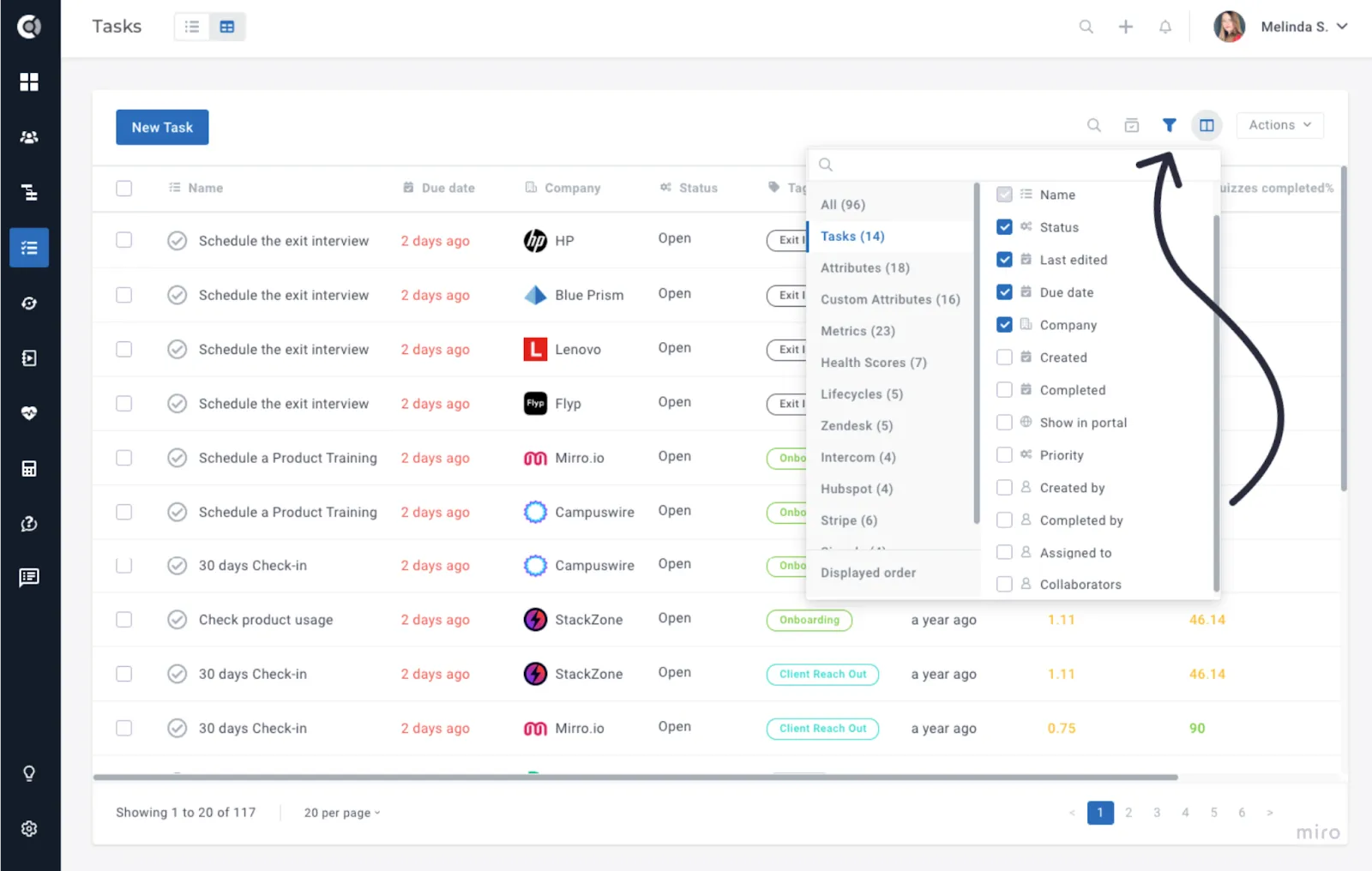Image resolution: width=1372 pixels, height=871 pixels.
Task: Open the dashboard grid icon in sidebar
Action: [29, 81]
